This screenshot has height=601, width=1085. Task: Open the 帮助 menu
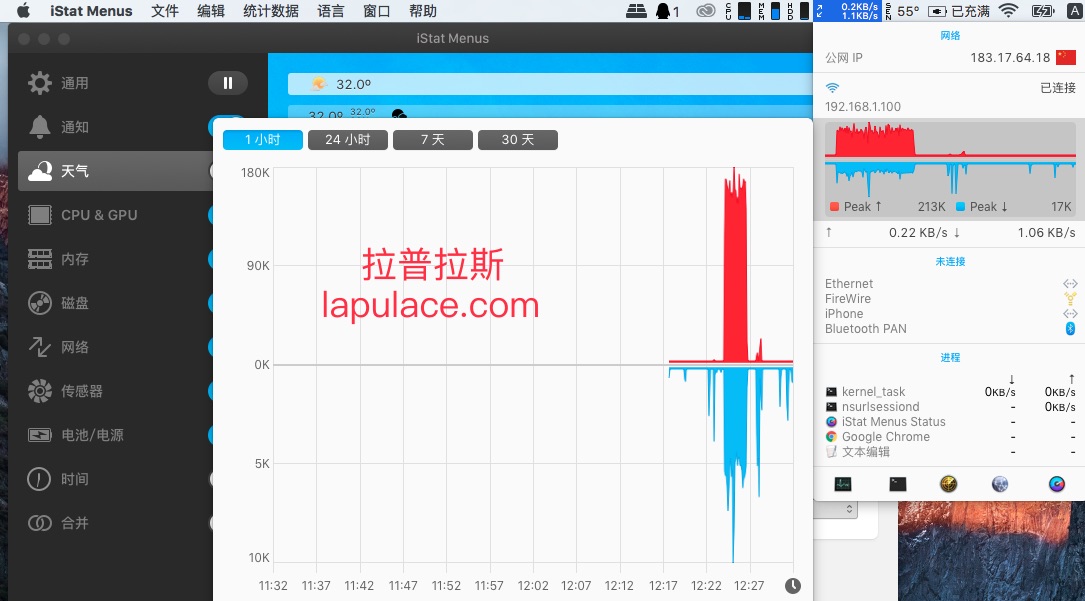[x=422, y=11]
